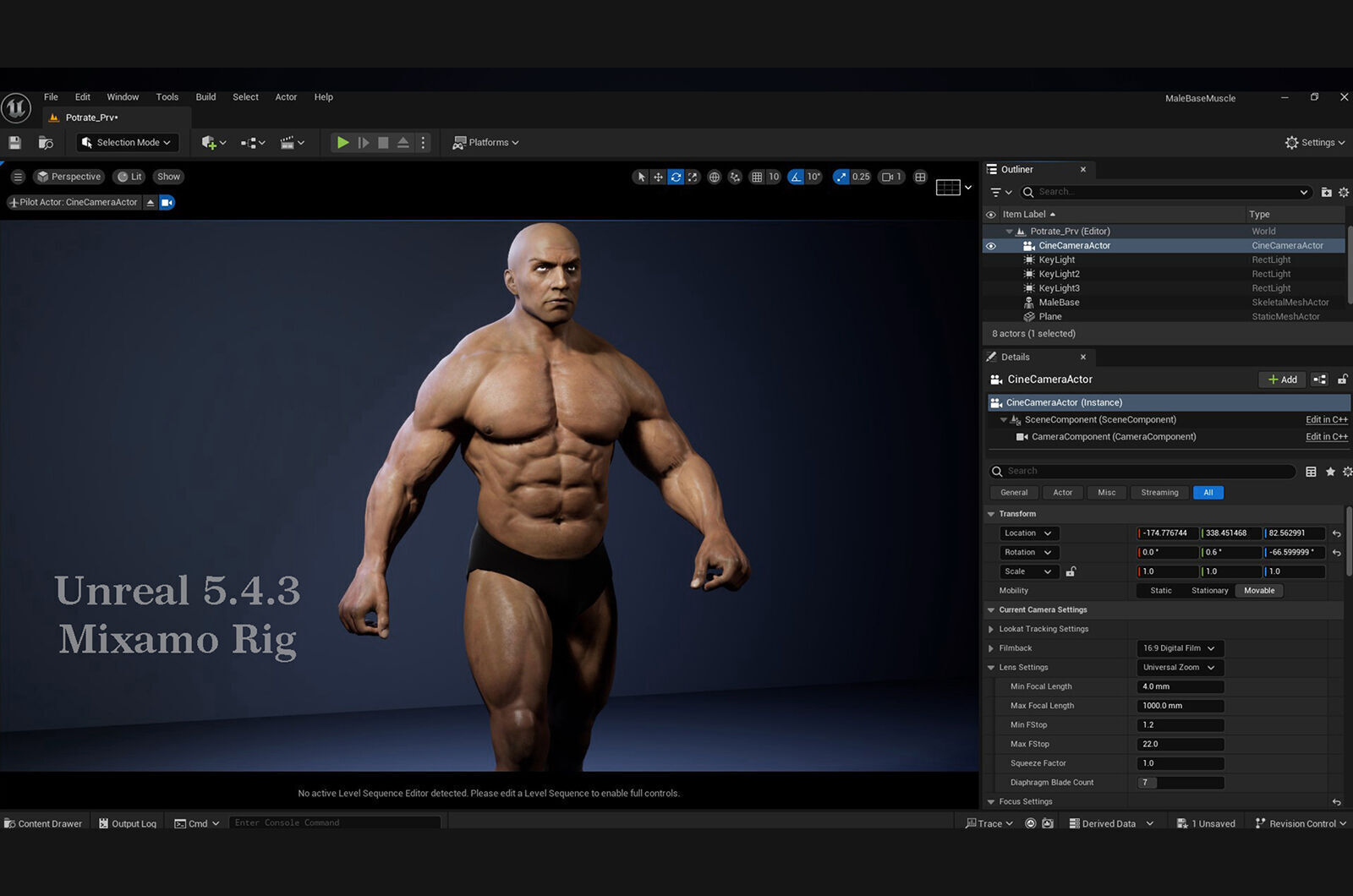Viewport: 1353px width, 896px height.
Task: Toggle the Scale lock ratio icon
Action: tap(1071, 572)
